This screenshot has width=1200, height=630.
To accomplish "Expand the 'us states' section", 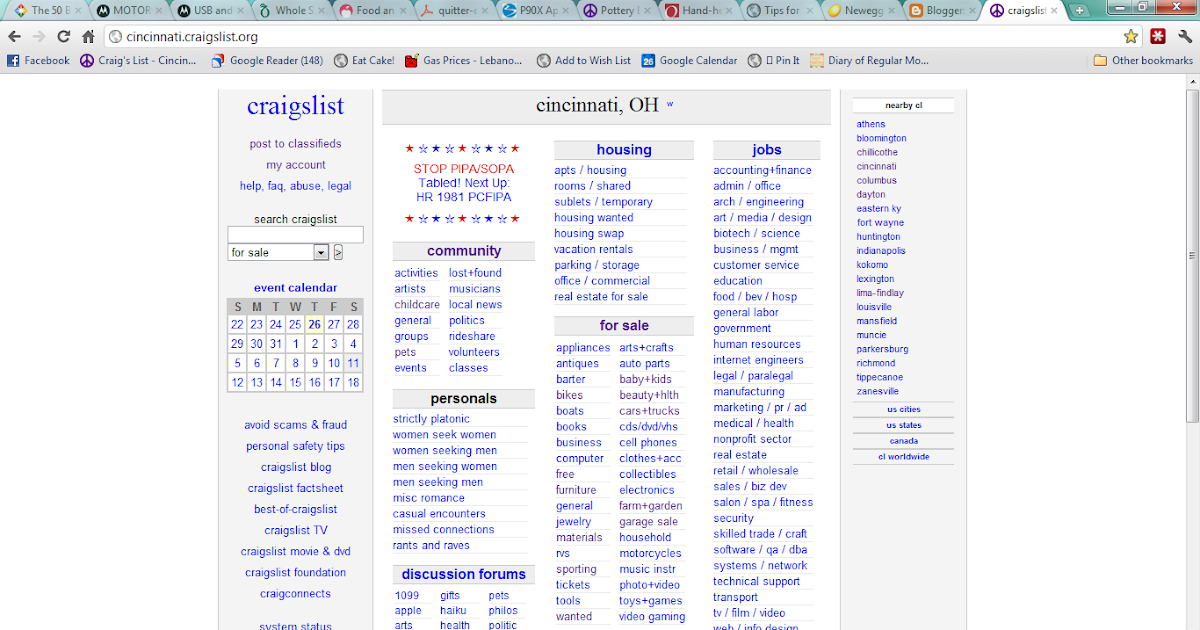I will coord(903,426).
